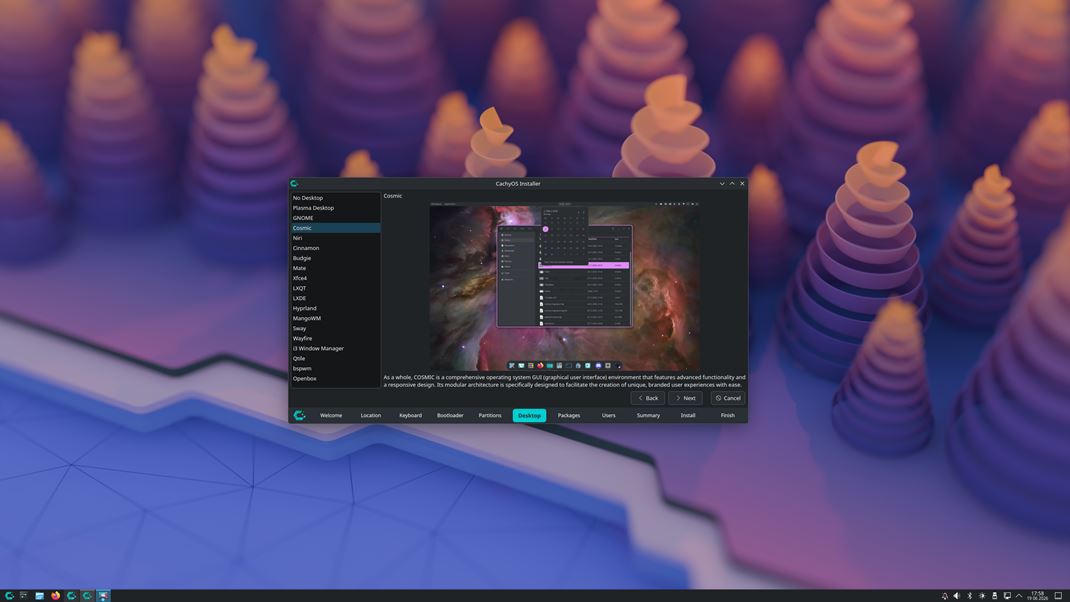Screen dimensions: 1070x602
Task: Select GNOME desktop option
Action: [x=336, y=218]
